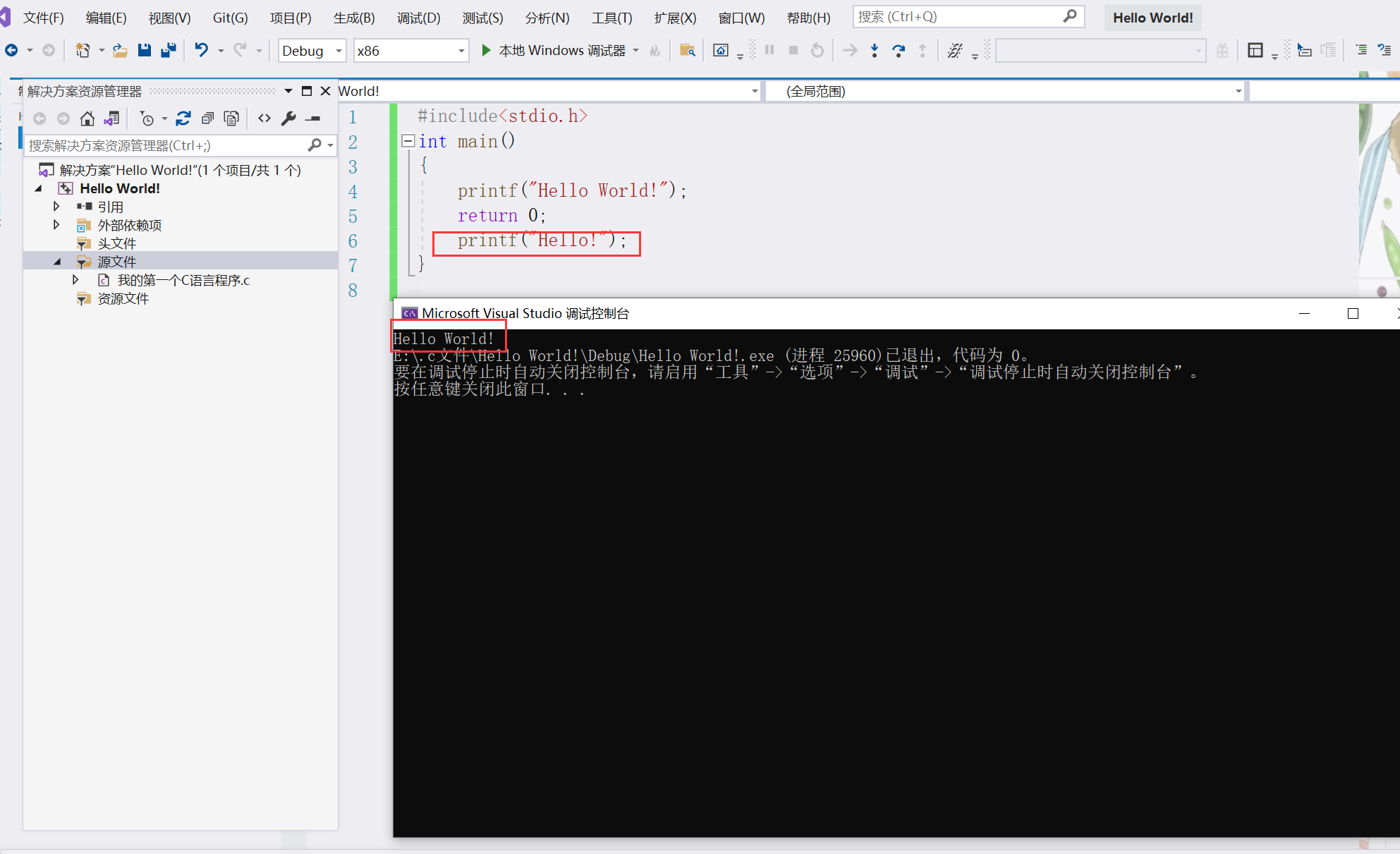This screenshot has width=1400, height=854.
Task: Collapse main function with minus toggle
Action: (408, 141)
